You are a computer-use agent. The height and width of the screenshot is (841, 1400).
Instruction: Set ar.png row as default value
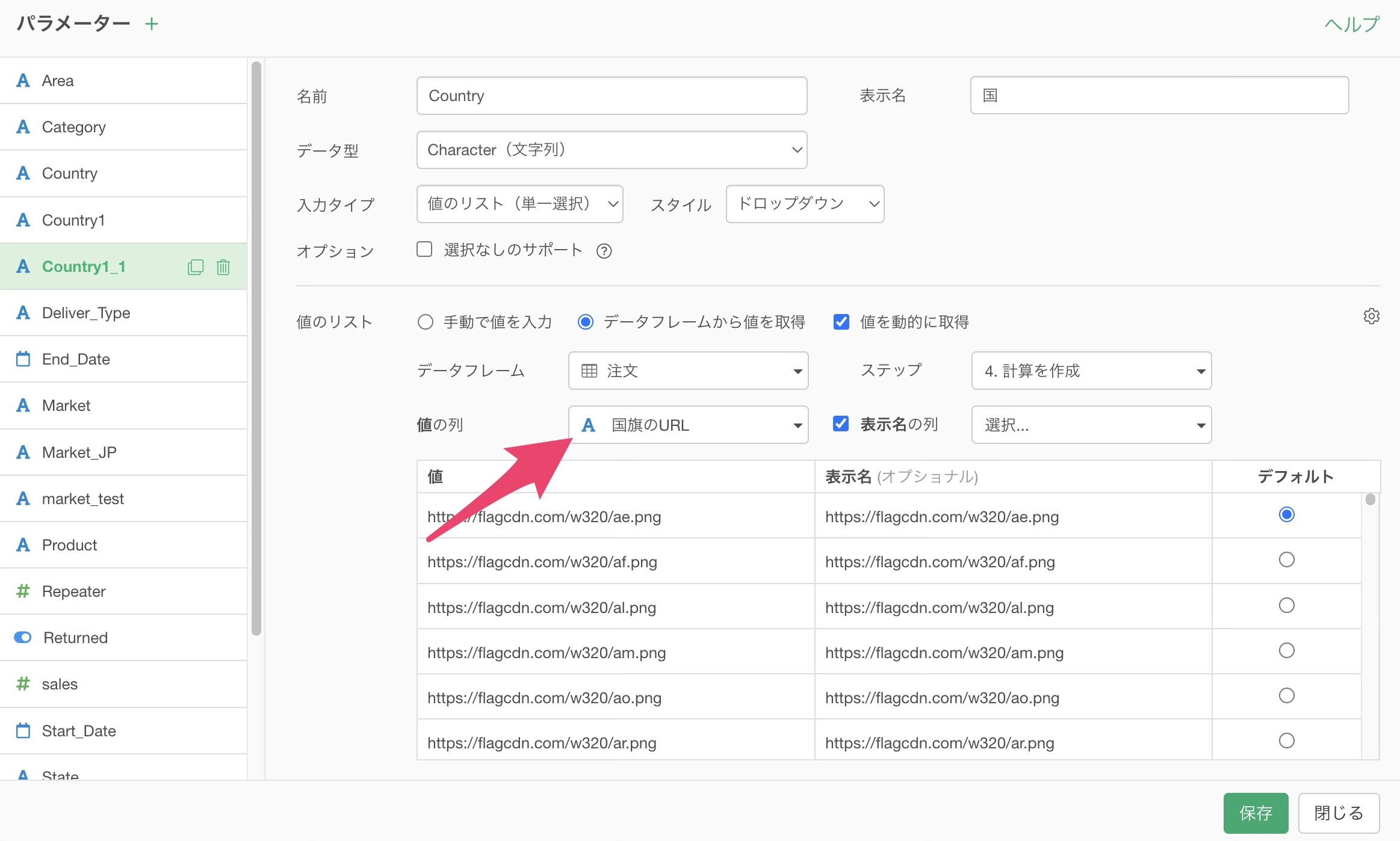coord(1286,741)
